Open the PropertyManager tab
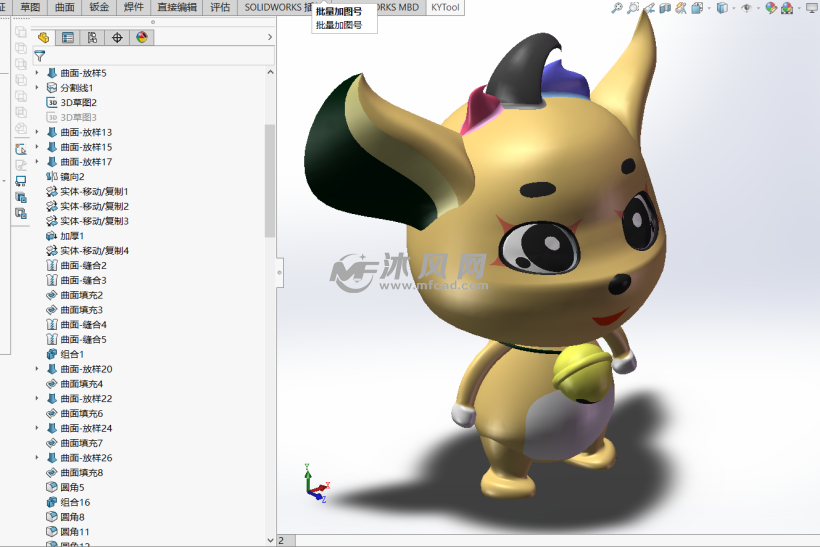The image size is (820, 547). 67,37
